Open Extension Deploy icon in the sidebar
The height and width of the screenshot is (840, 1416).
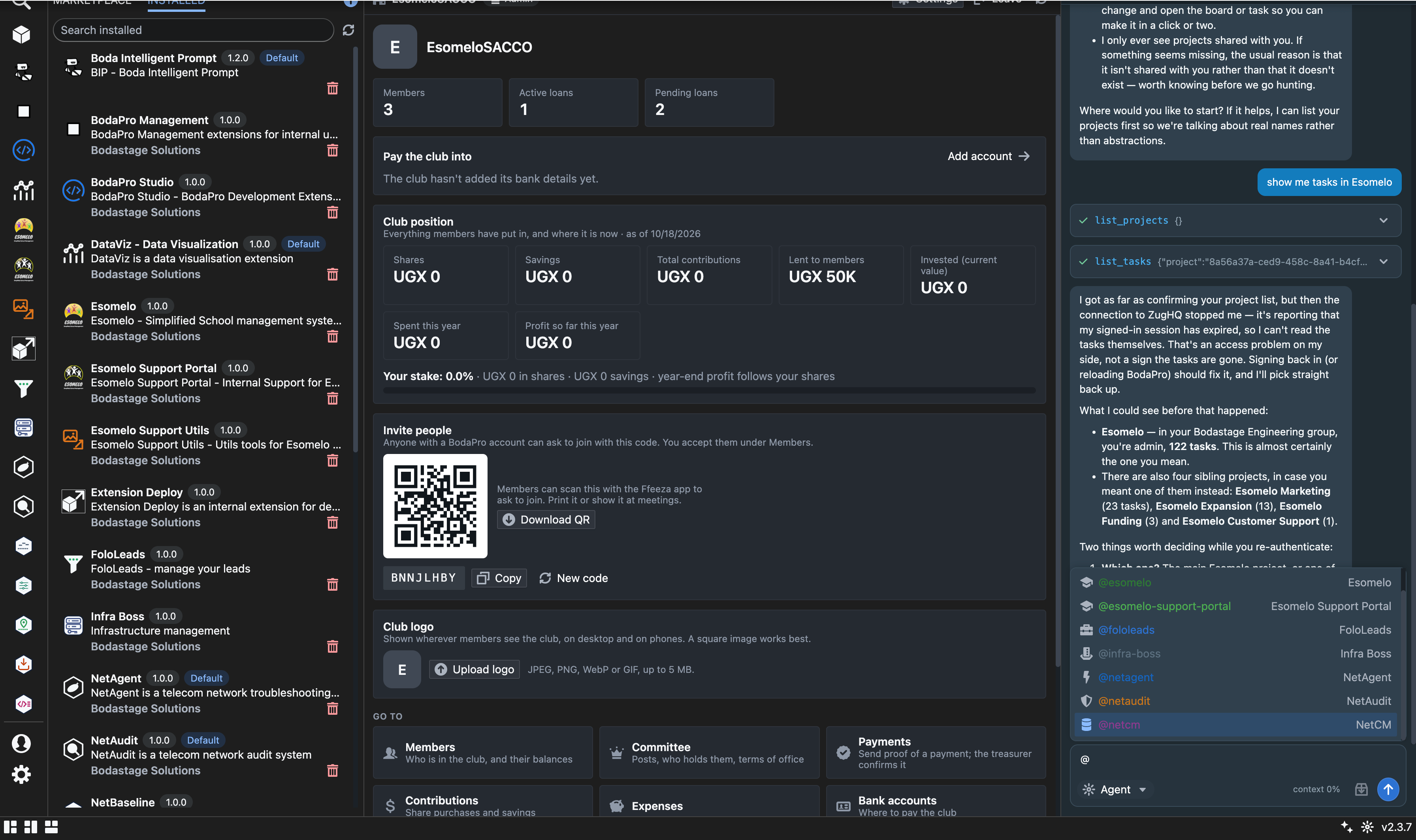[23, 348]
